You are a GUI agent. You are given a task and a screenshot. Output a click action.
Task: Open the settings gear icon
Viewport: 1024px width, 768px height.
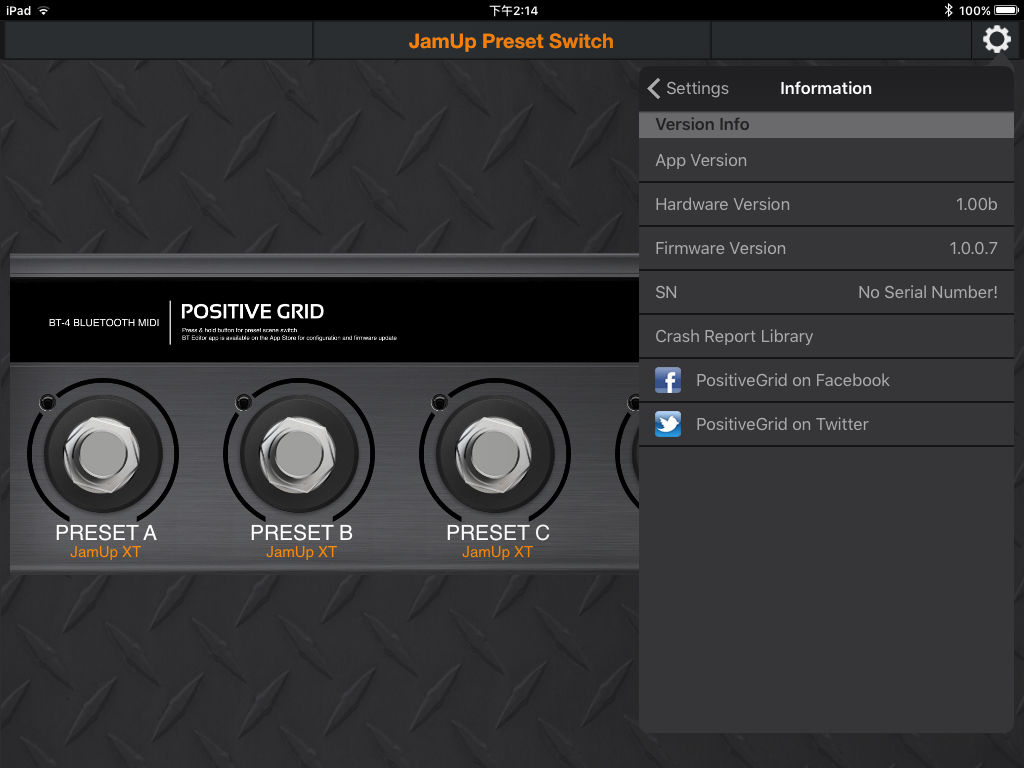tap(997, 40)
